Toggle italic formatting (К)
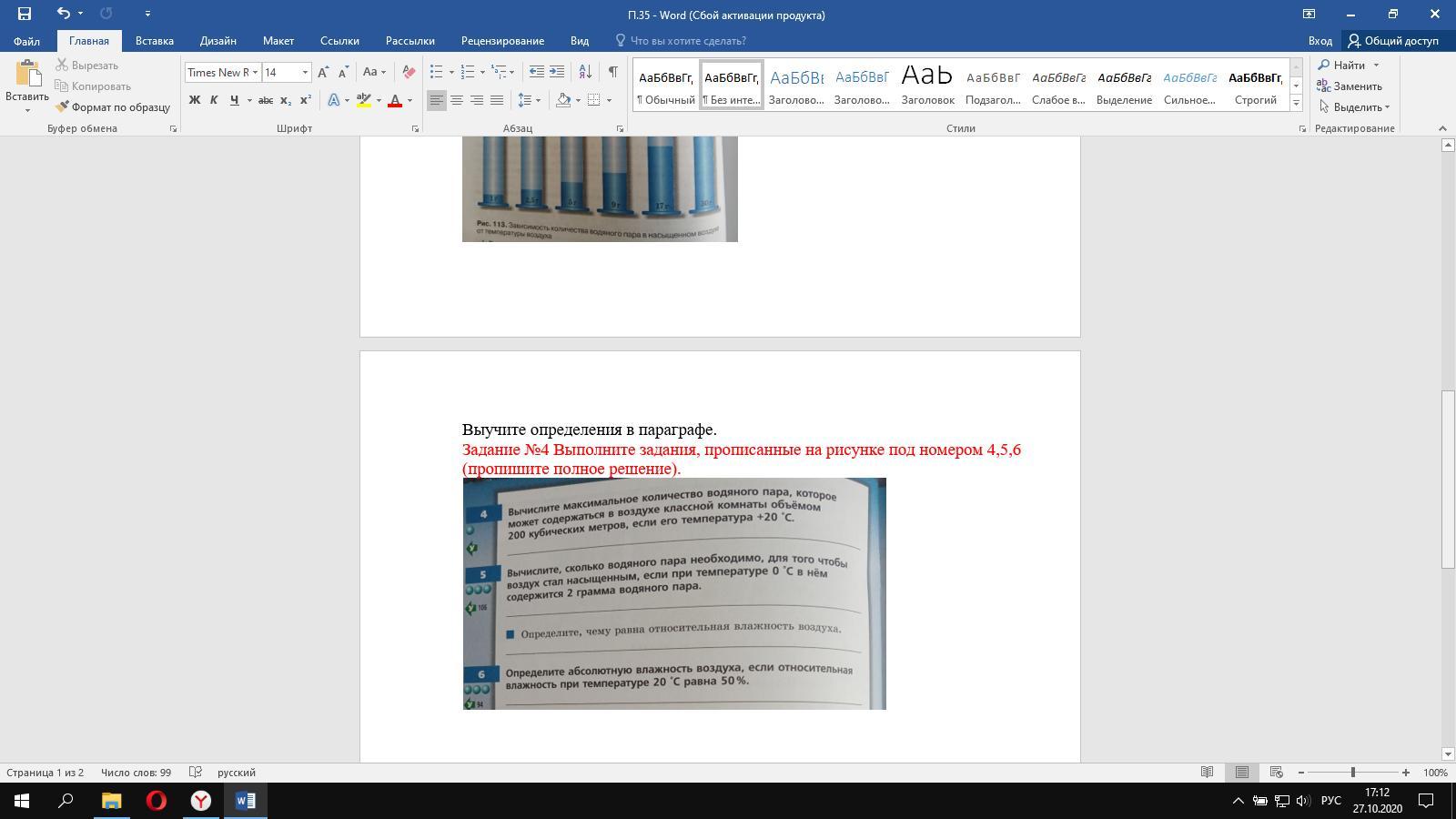 (x=214, y=100)
